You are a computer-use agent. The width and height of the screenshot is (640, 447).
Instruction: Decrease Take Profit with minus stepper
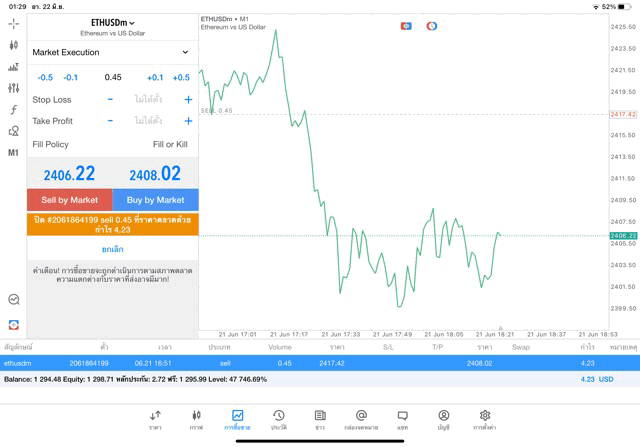click(x=110, y=121)
